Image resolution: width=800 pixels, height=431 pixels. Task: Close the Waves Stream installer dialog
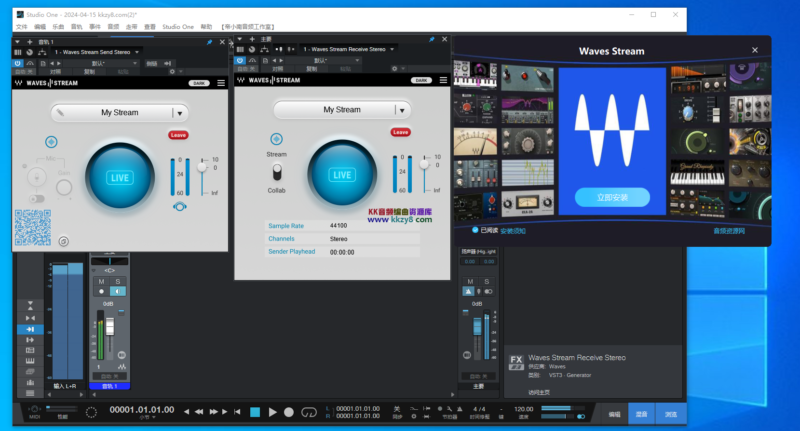[755, 50]
